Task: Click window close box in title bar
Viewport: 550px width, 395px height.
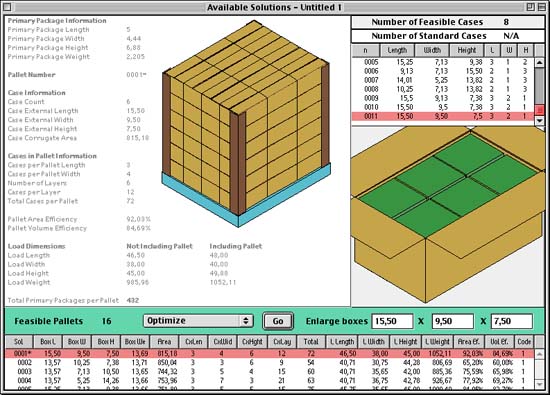Action: tap(7, 7)
